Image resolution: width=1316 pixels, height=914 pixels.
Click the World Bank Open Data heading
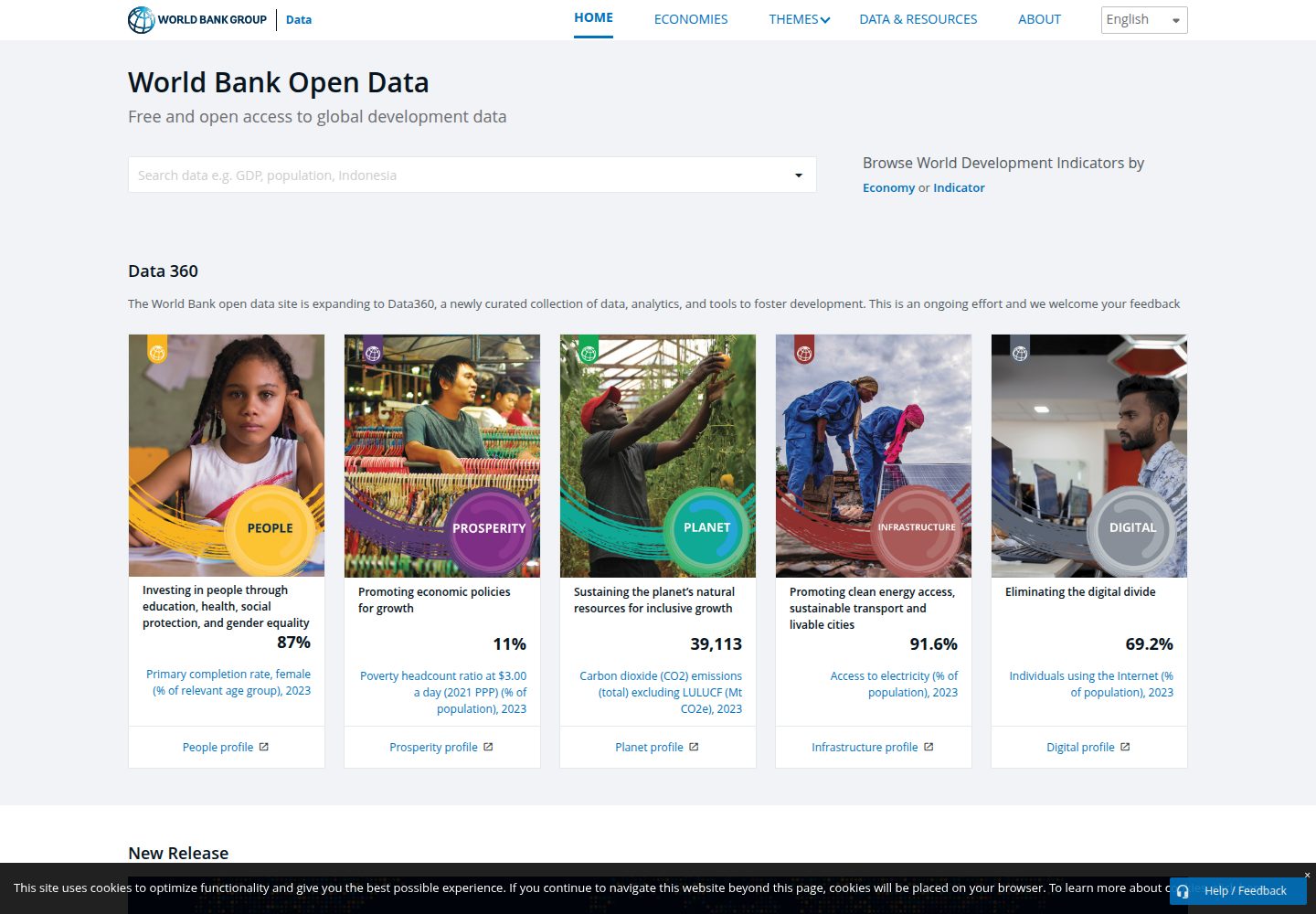click(278, 82)
